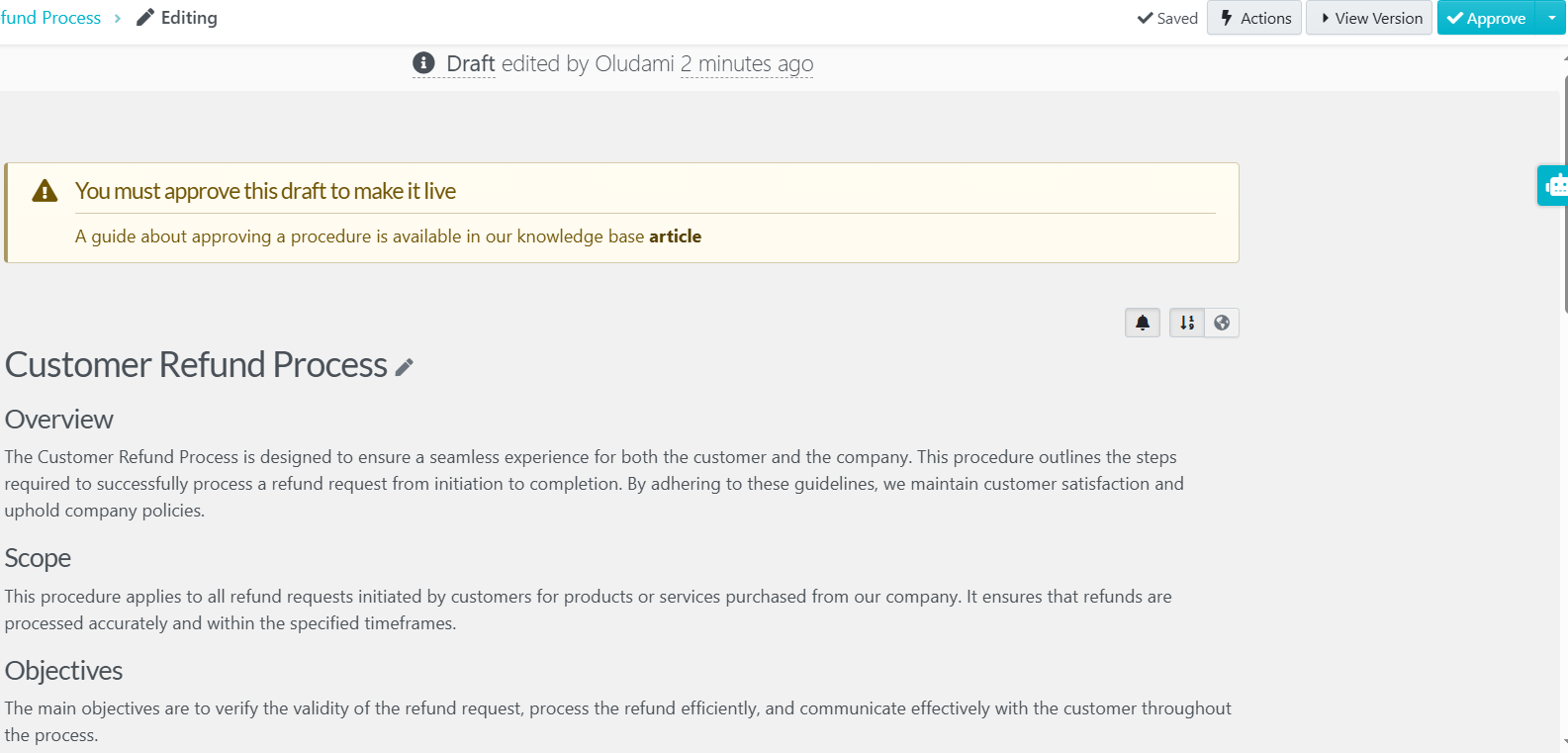Viewport: 1568px width, 753px height.
Task: Click the globe icon button
Action: pyautogui.click(x=1222, y=323)
